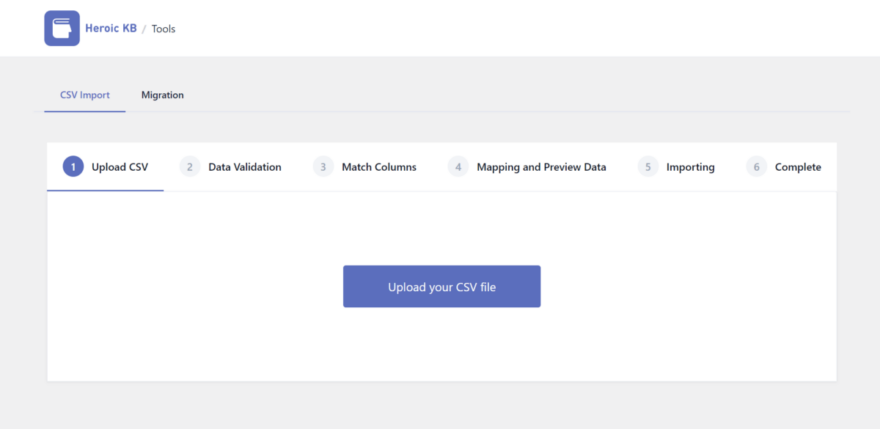Click the step 2 number circle
The width and height of the screenshot is (880, 429).
(x=190, y=167)
